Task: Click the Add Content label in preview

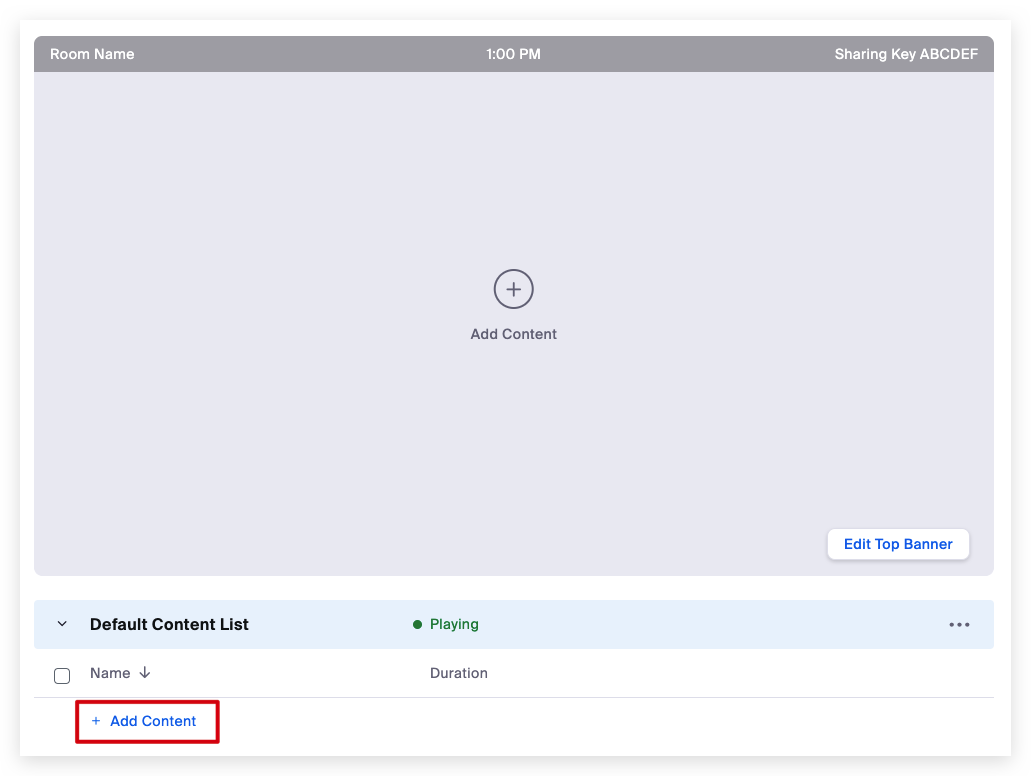Action: point(513,334)
